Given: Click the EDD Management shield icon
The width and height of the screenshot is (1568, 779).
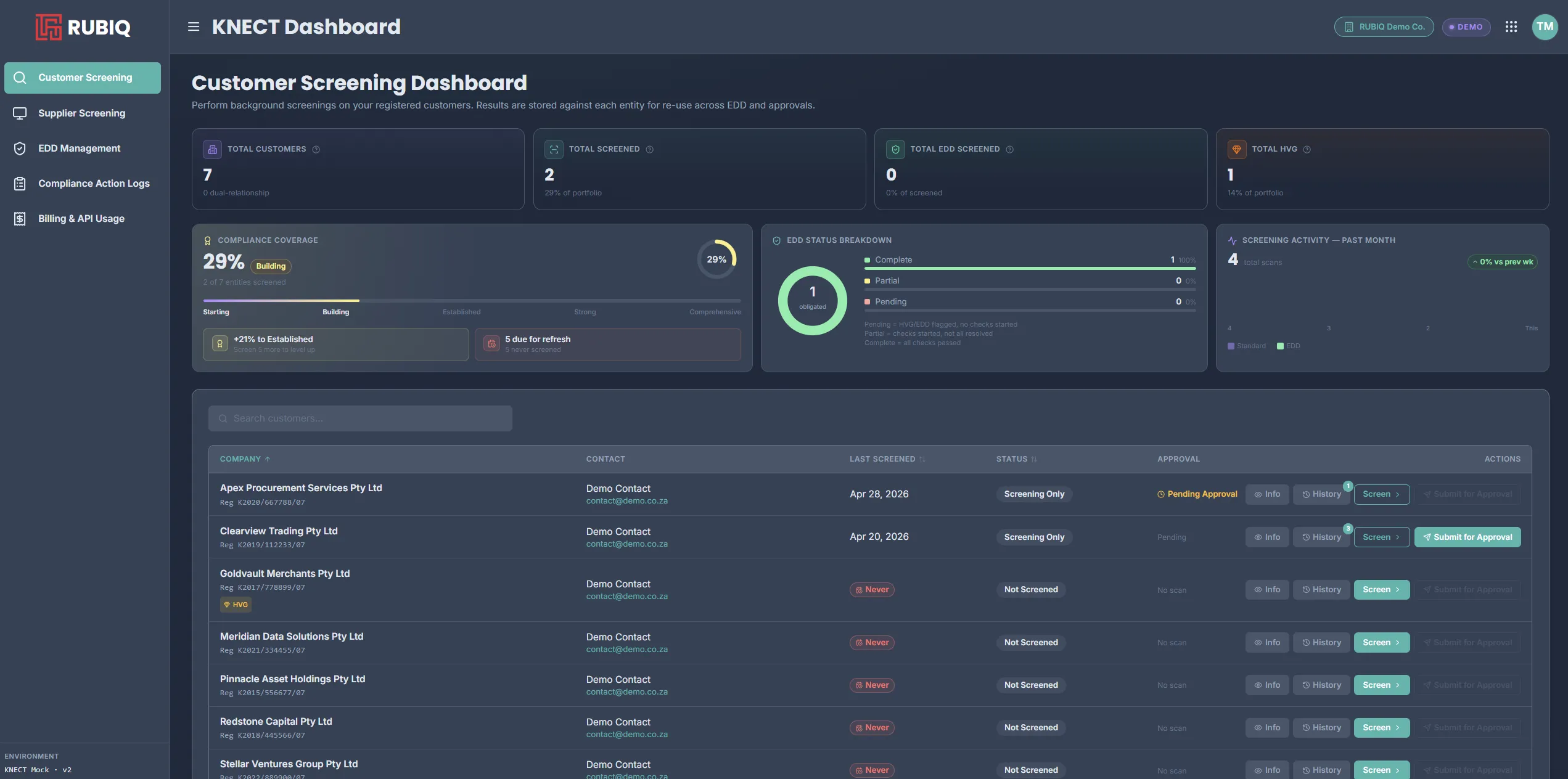Looking at the screenshot, I should tap(20, 149).
